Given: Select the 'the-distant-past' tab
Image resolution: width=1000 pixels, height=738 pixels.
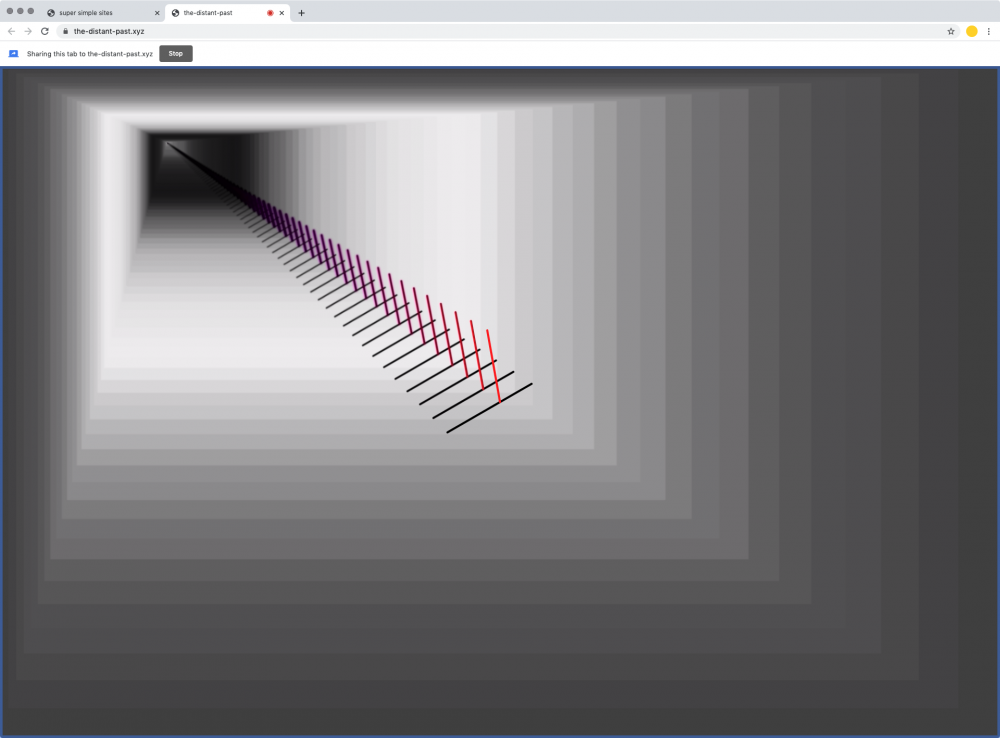Looking at the screenshot, I should [228, 13].
